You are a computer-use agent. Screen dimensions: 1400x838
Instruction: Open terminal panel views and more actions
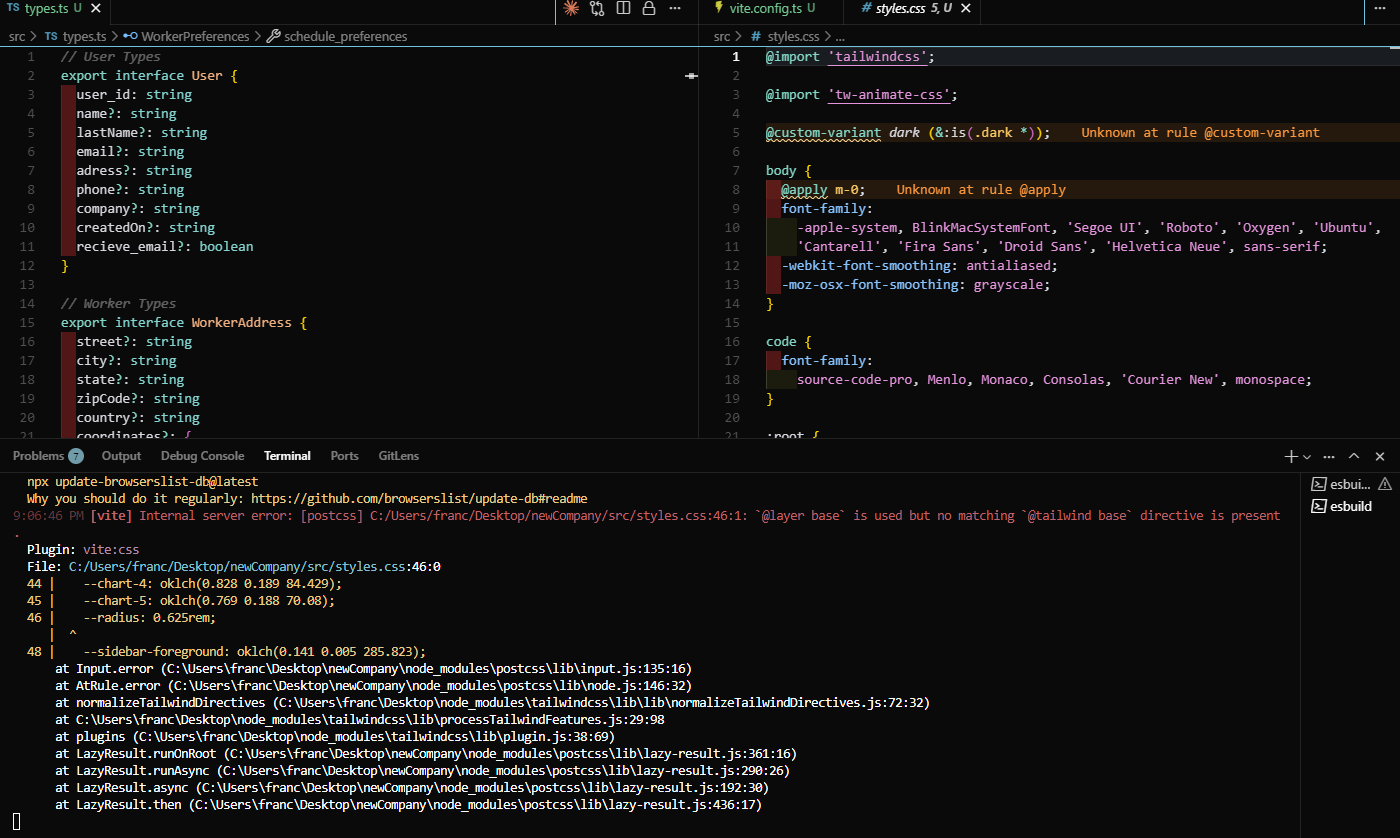point(1330,456)
